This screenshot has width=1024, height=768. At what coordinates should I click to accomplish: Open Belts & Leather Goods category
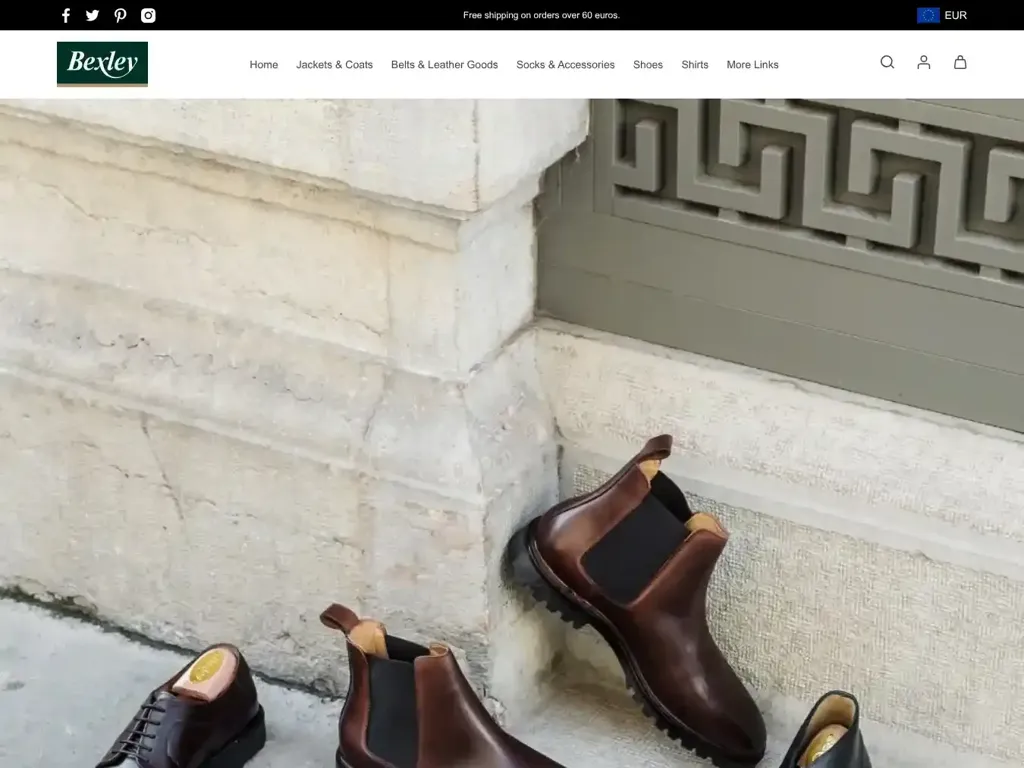point(444,65)
